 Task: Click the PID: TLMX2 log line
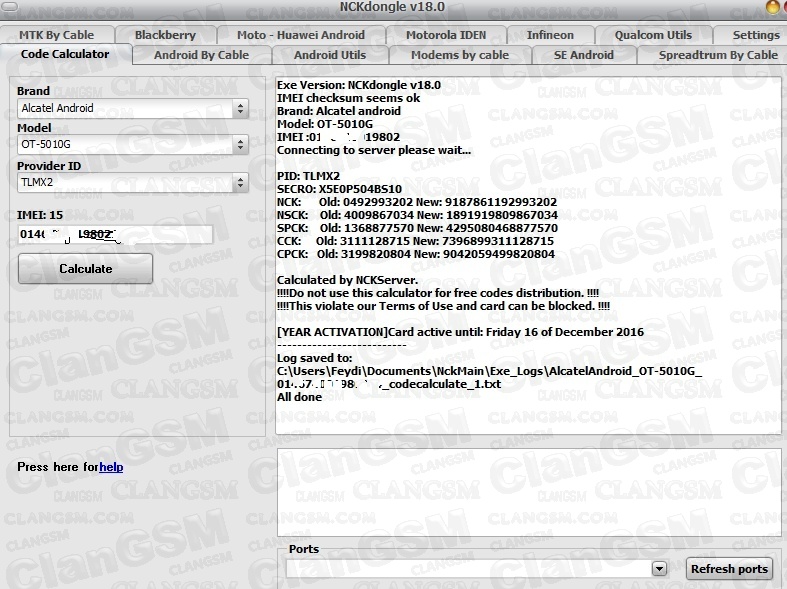click(308, 176)
